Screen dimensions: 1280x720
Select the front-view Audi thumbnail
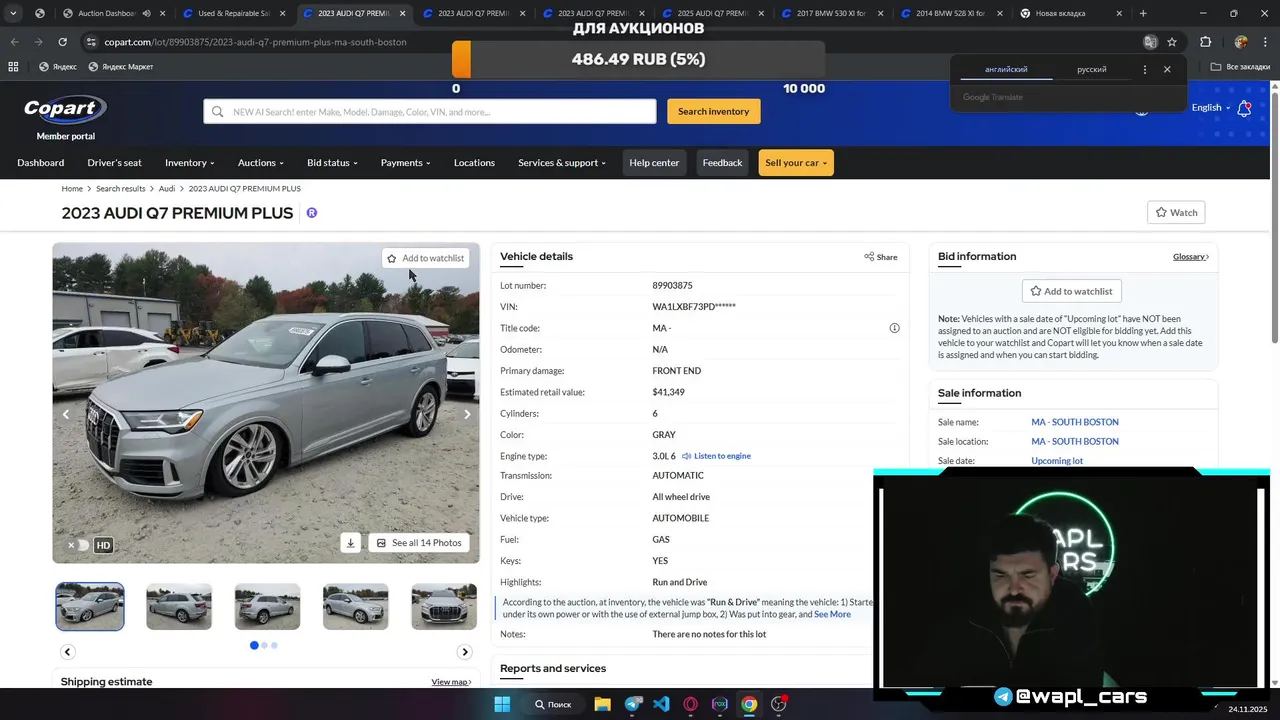(443, 607)
